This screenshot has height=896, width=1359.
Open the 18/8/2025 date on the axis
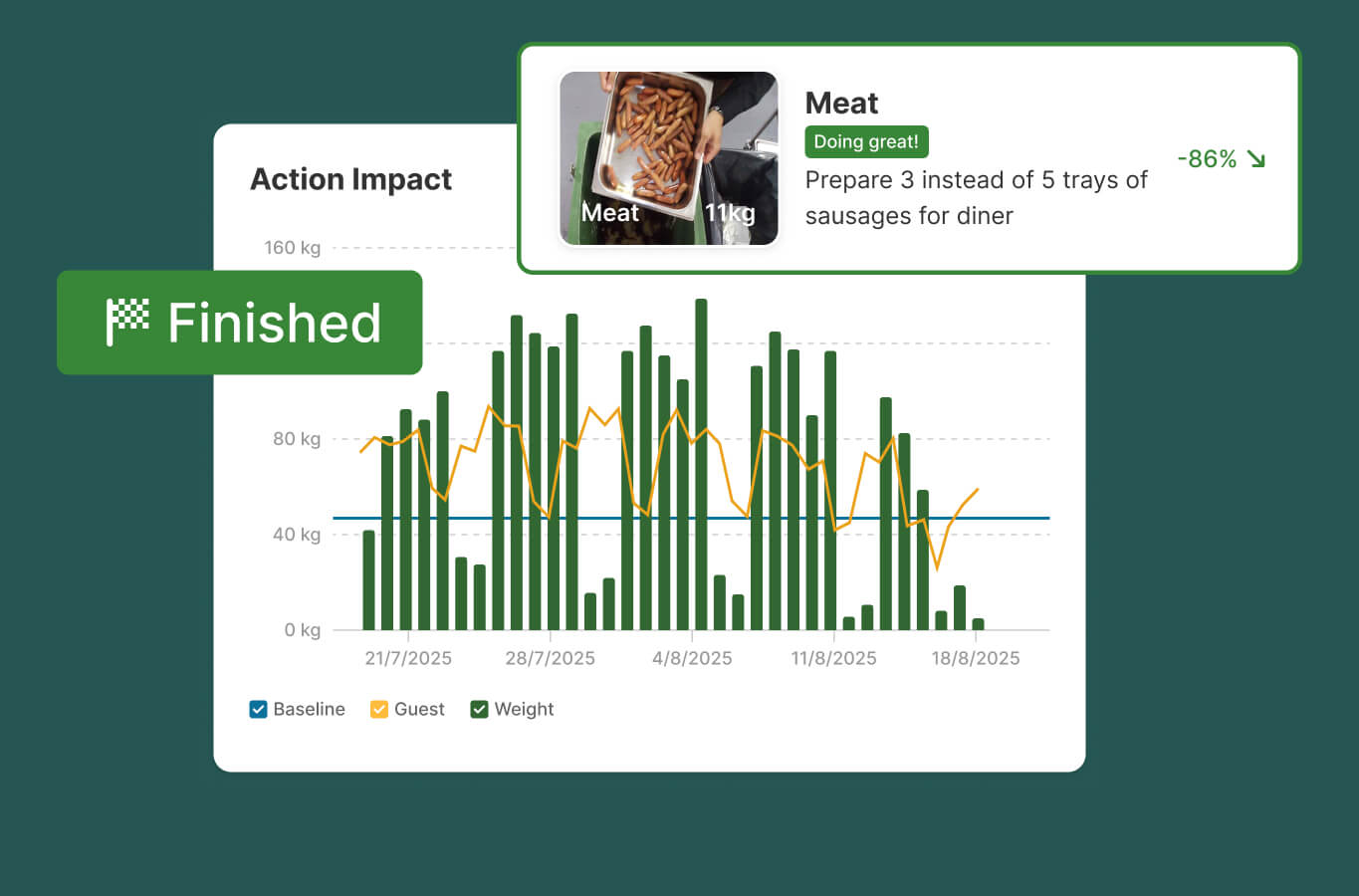(x=974, y=658)
